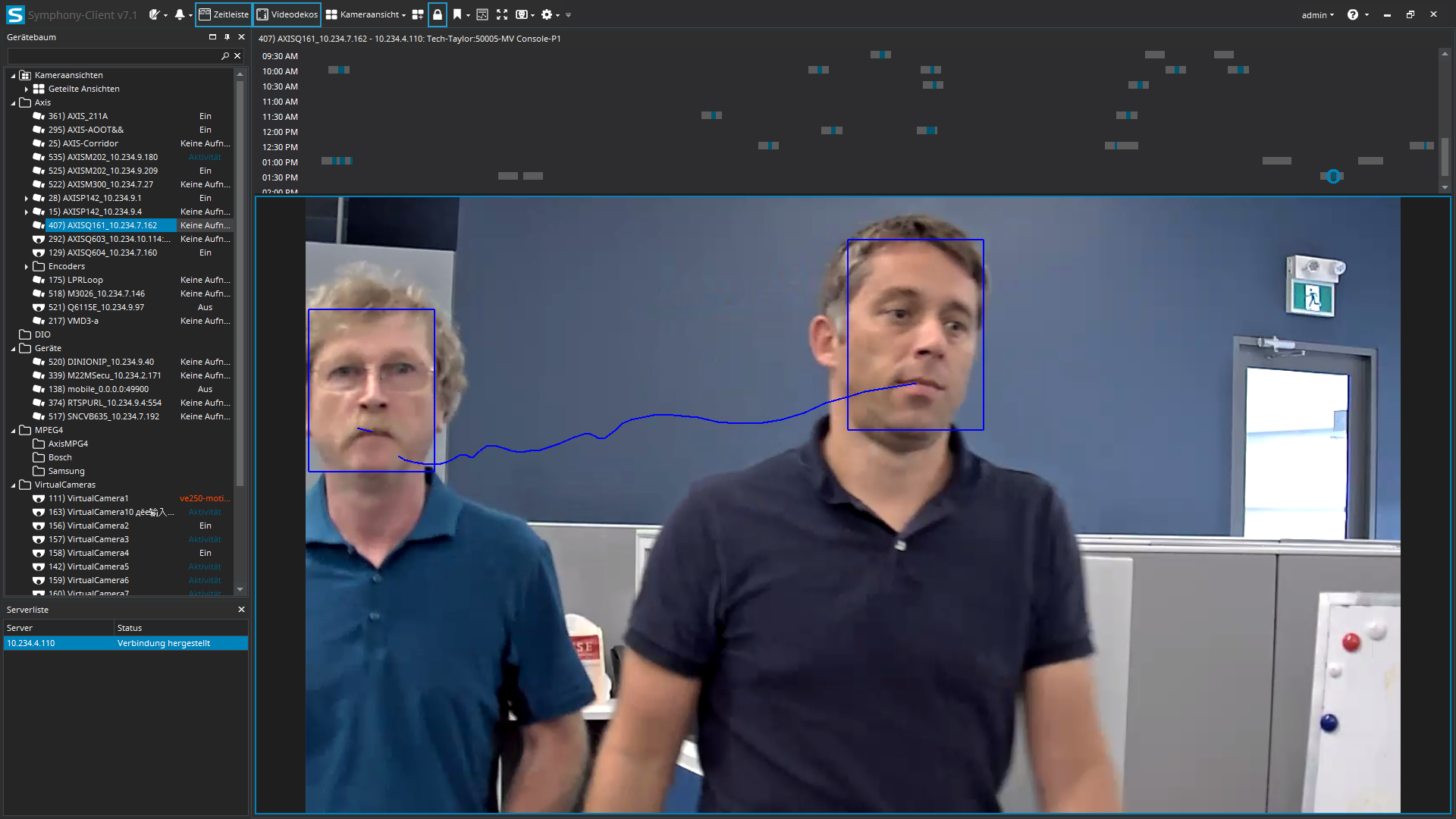The image size is (1456, 819).
Task: Close the Serverliste panel
Action: tap(242, 610)
